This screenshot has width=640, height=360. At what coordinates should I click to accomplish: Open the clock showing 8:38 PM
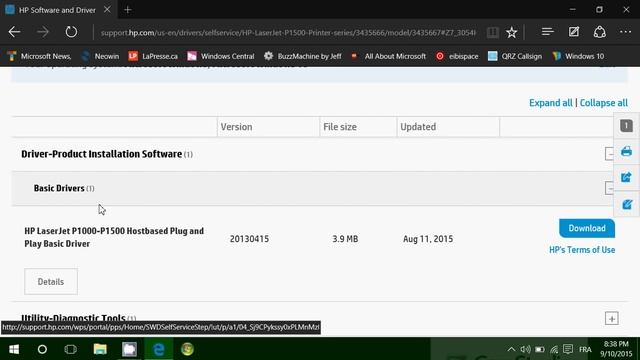[x=616, y=349]
